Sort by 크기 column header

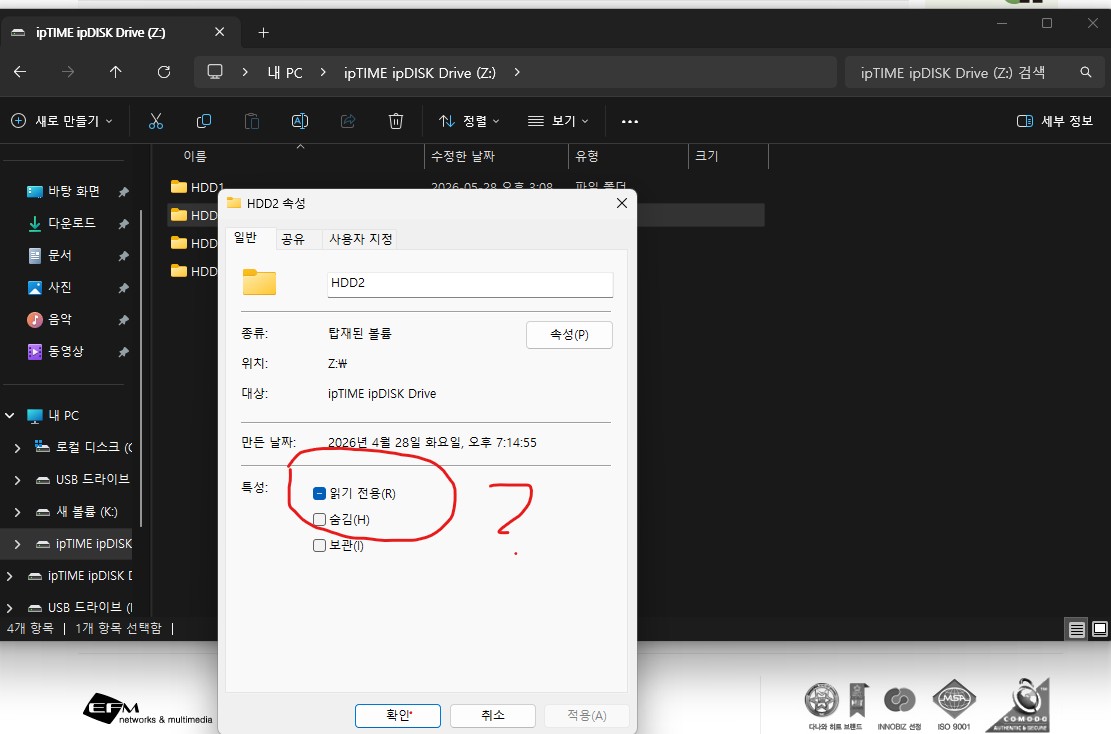tap(728, 156)
